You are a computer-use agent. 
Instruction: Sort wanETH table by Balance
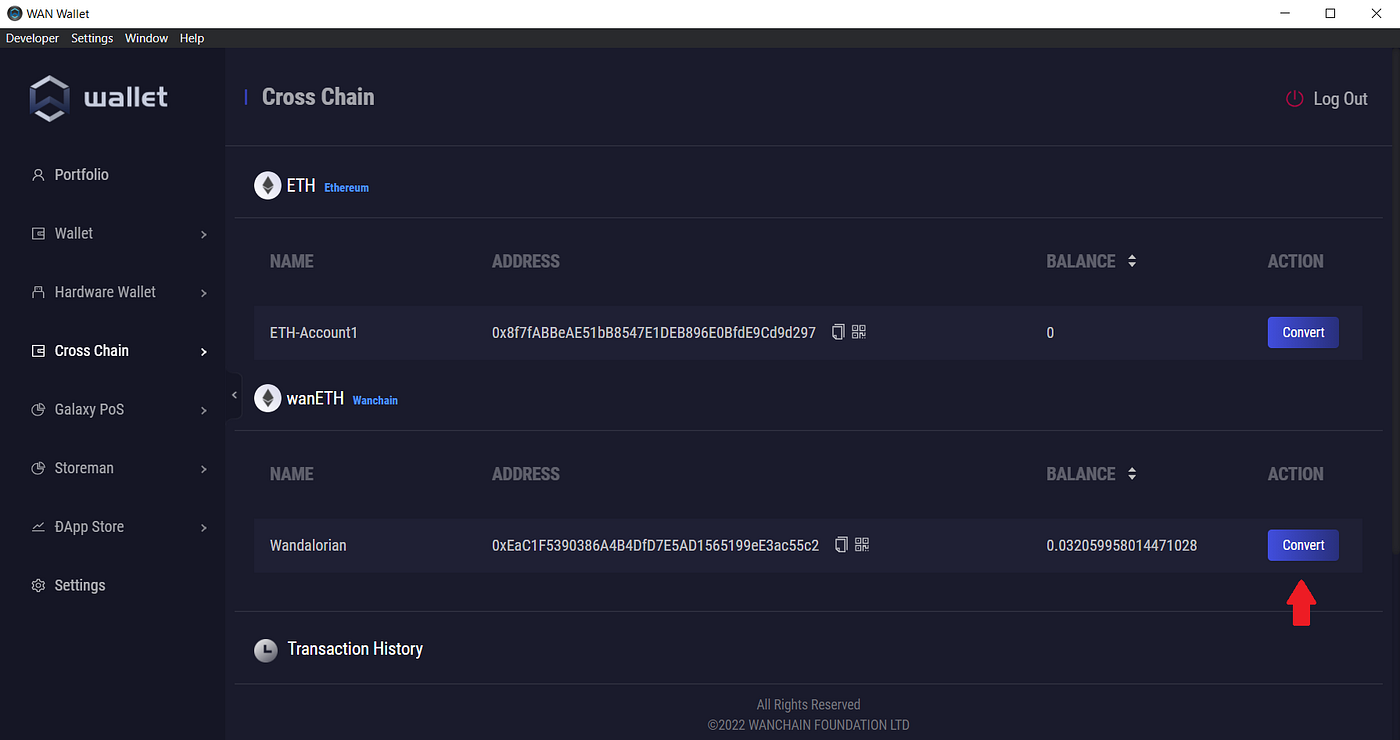pos(1131,474)
